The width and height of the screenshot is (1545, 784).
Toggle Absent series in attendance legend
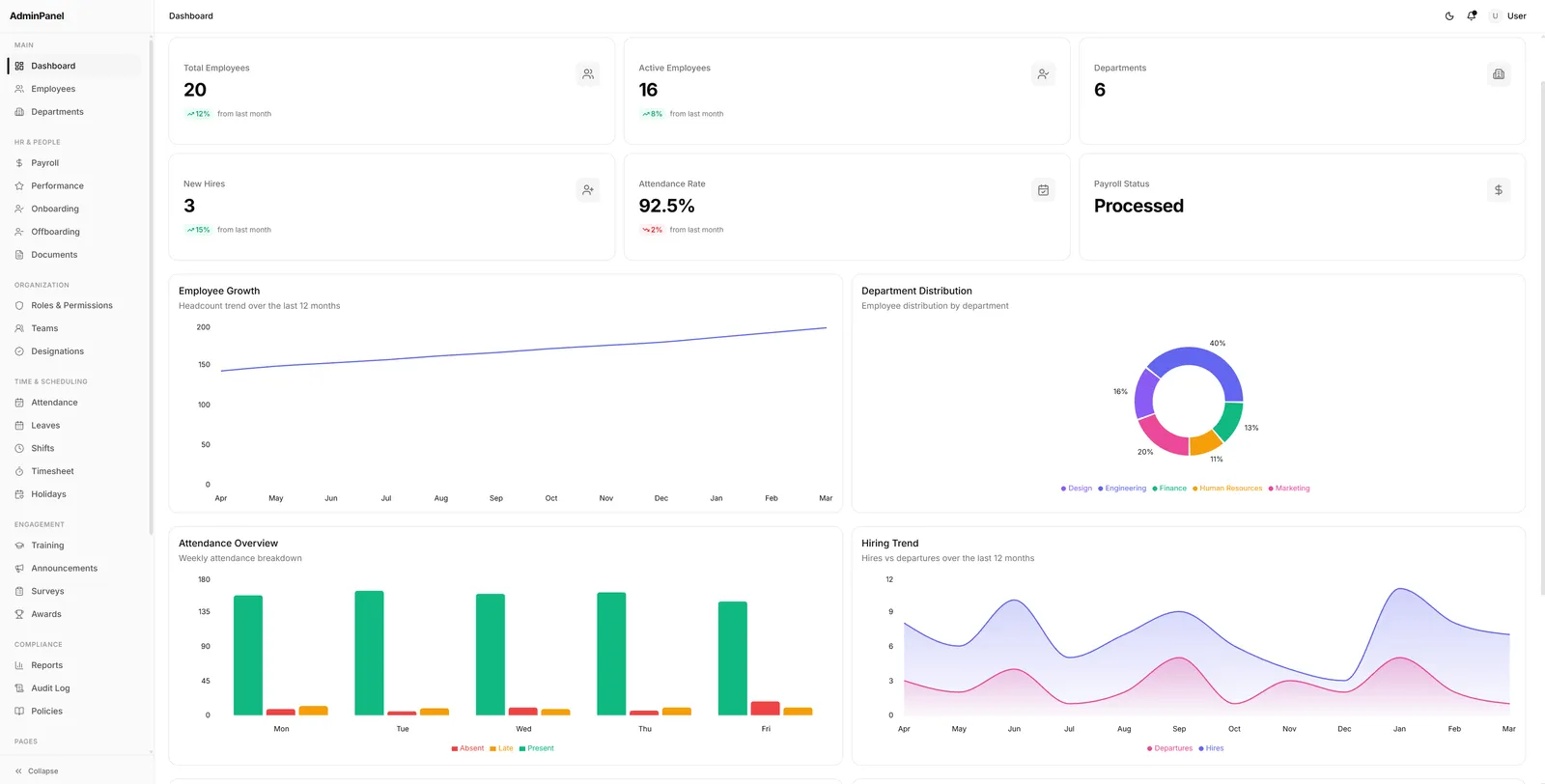[467, 748]
